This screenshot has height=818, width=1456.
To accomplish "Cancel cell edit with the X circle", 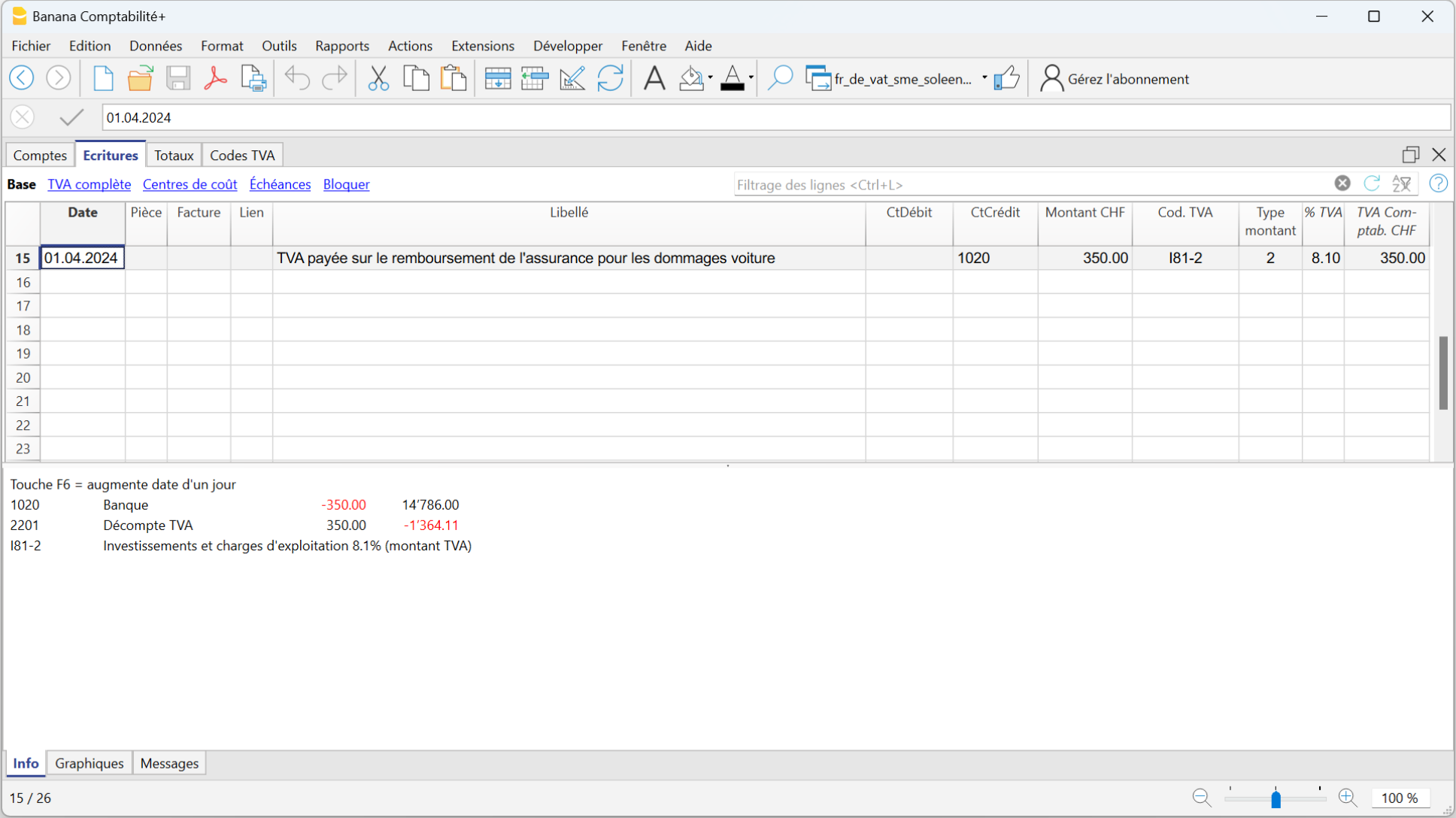I will (23, 117).
